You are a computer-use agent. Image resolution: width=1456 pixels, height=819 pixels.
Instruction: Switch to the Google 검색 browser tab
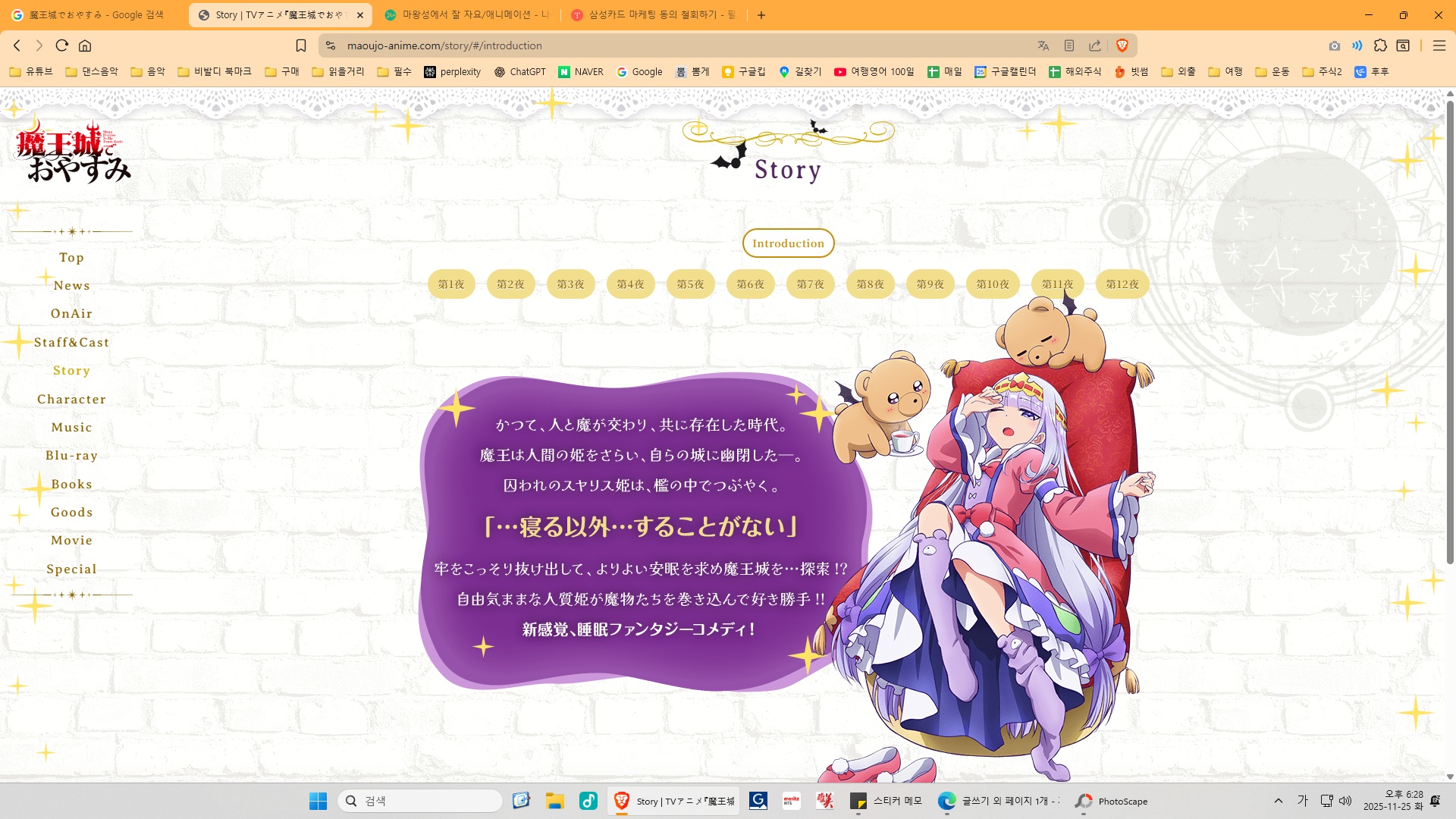click(x=91, y=14)
